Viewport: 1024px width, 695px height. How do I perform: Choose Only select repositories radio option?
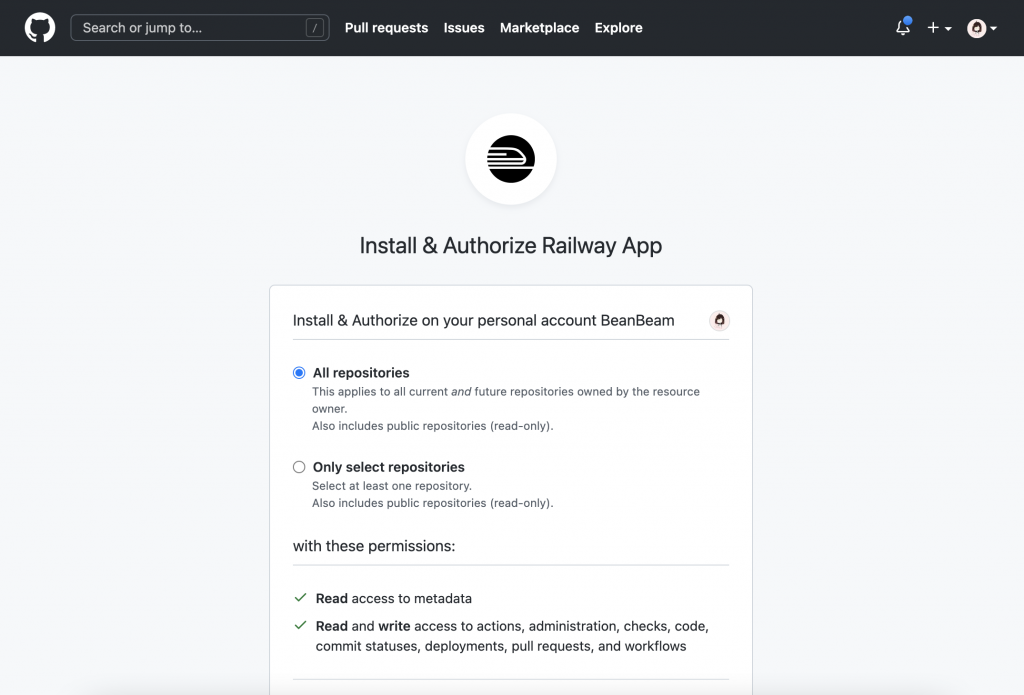(299, 467)
